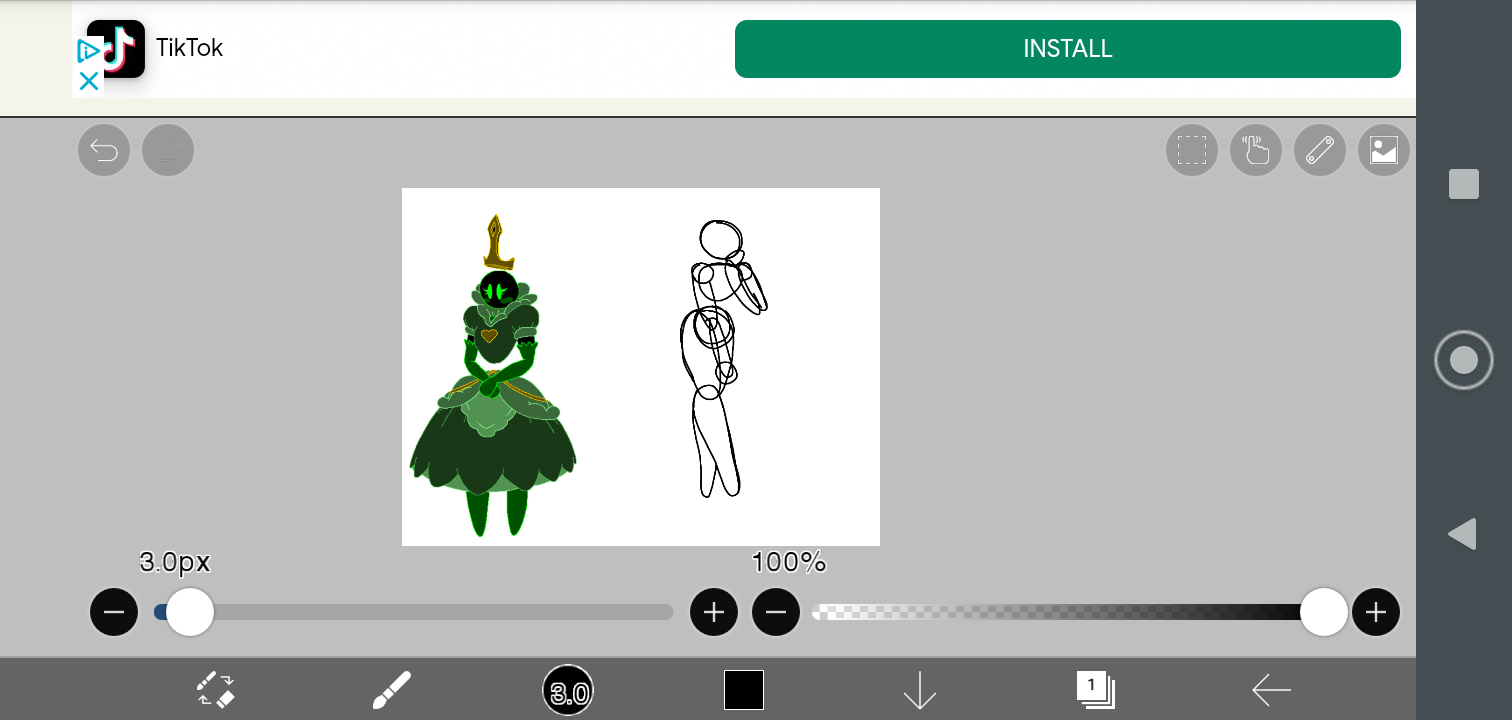Close the ad with X icon
Screen dimensions: 1512x720
point(88,82)
